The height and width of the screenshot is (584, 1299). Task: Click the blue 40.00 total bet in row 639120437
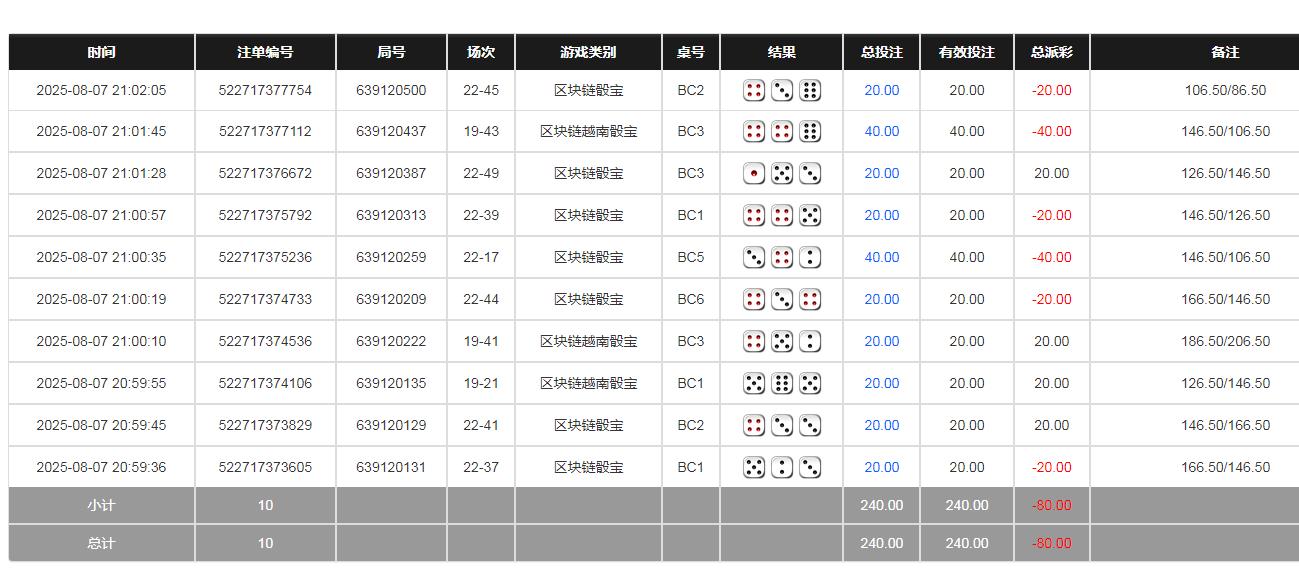880,131
